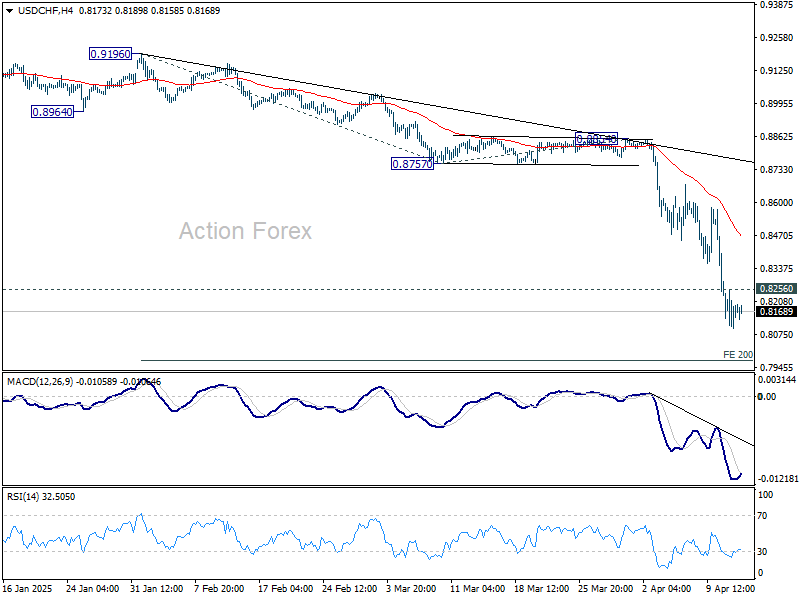Click the 0.86000 price axis value
800x600 pixels.
click(x=776, y=203)
